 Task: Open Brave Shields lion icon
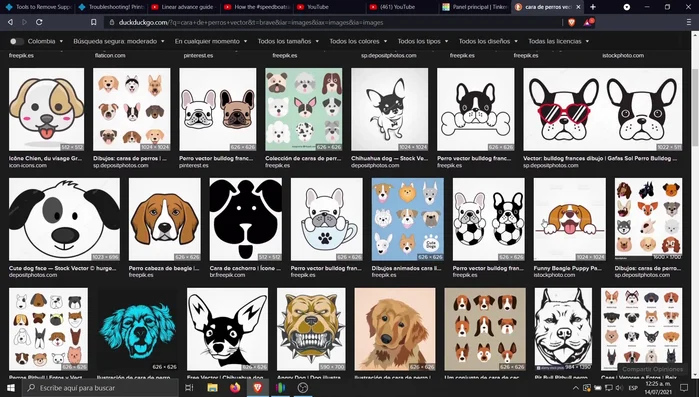pos(572,22)
